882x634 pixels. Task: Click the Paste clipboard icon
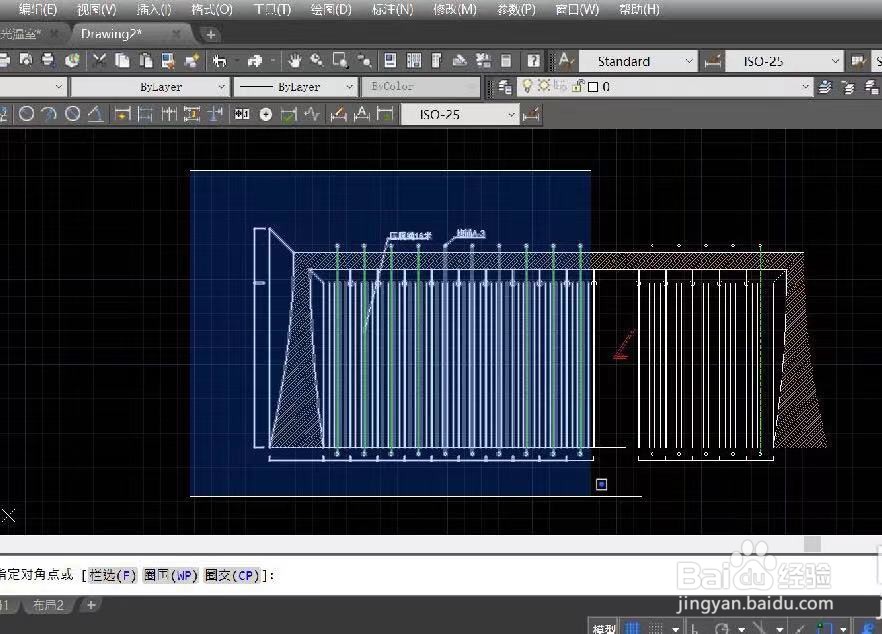coord(146,60)
